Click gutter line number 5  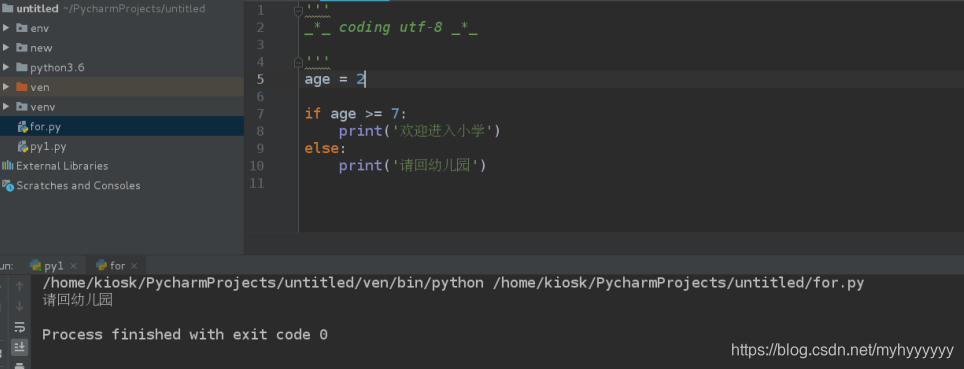click(260, 79)
